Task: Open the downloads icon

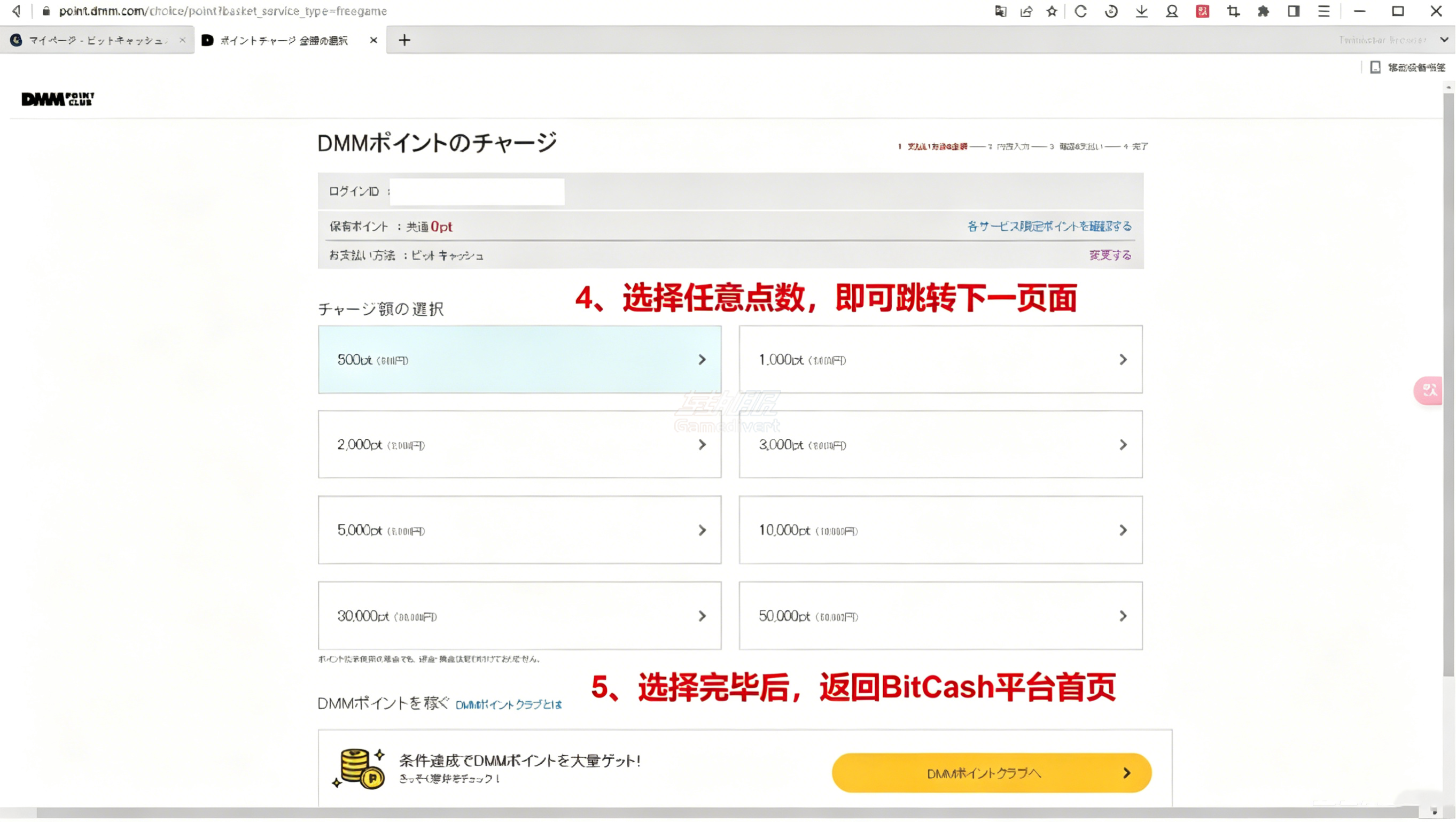Action: point(1142,11)
